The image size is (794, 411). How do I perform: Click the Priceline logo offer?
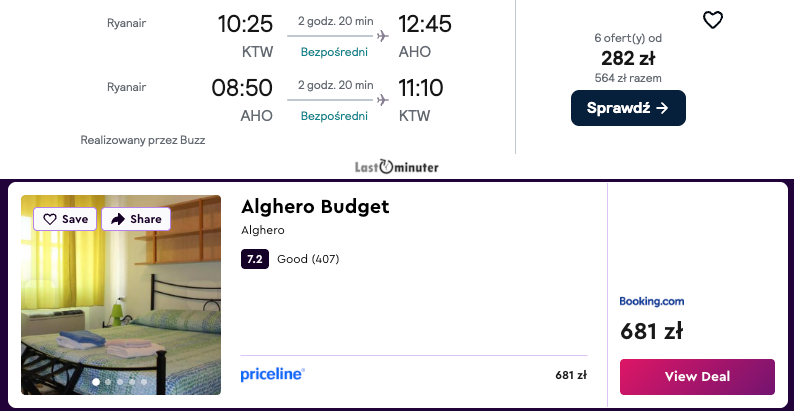(x=273, y=375)
